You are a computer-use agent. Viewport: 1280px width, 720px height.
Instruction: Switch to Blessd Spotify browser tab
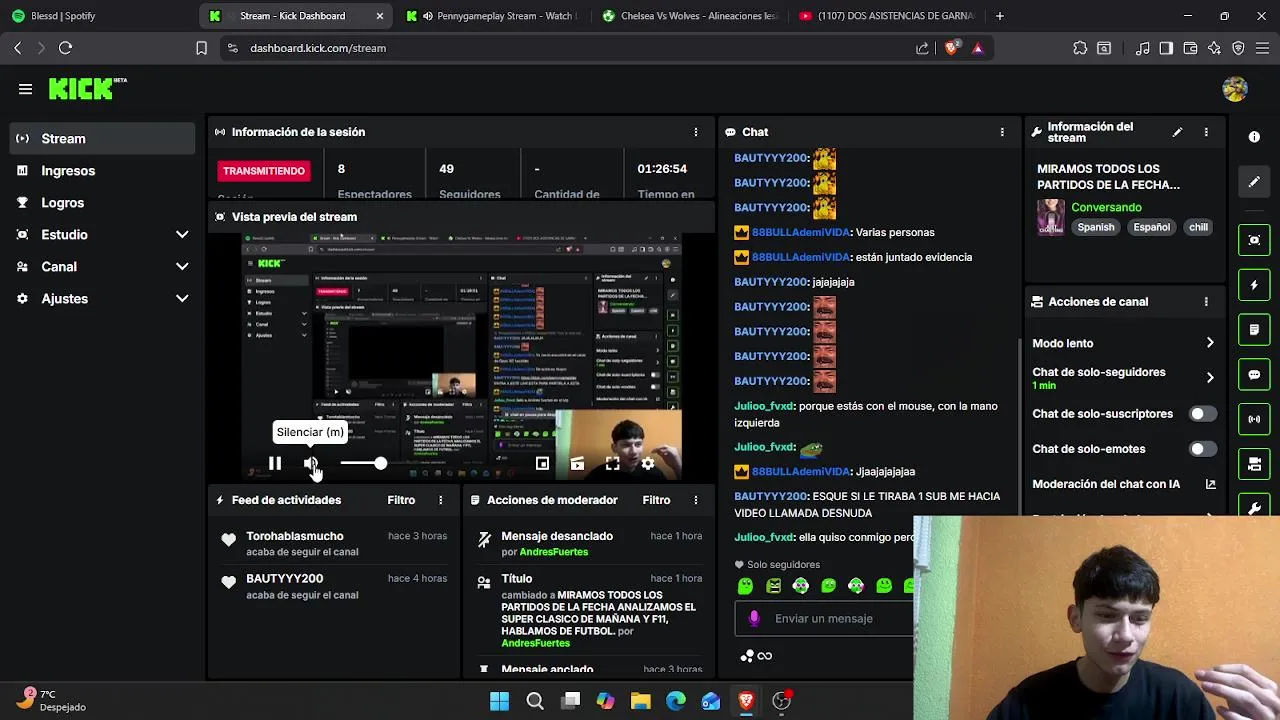pos(98,16)
